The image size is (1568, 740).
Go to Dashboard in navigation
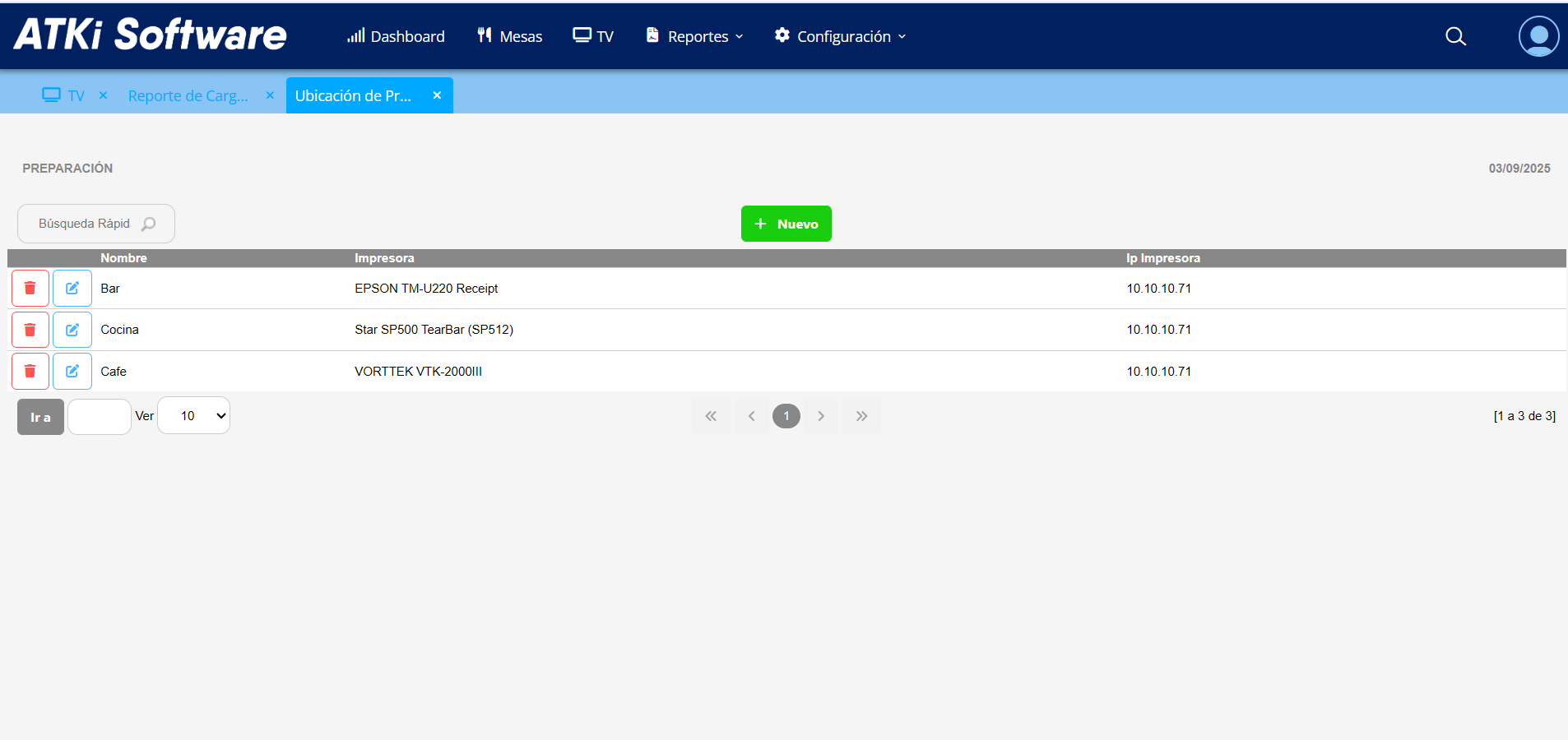(x=396, y=36)
